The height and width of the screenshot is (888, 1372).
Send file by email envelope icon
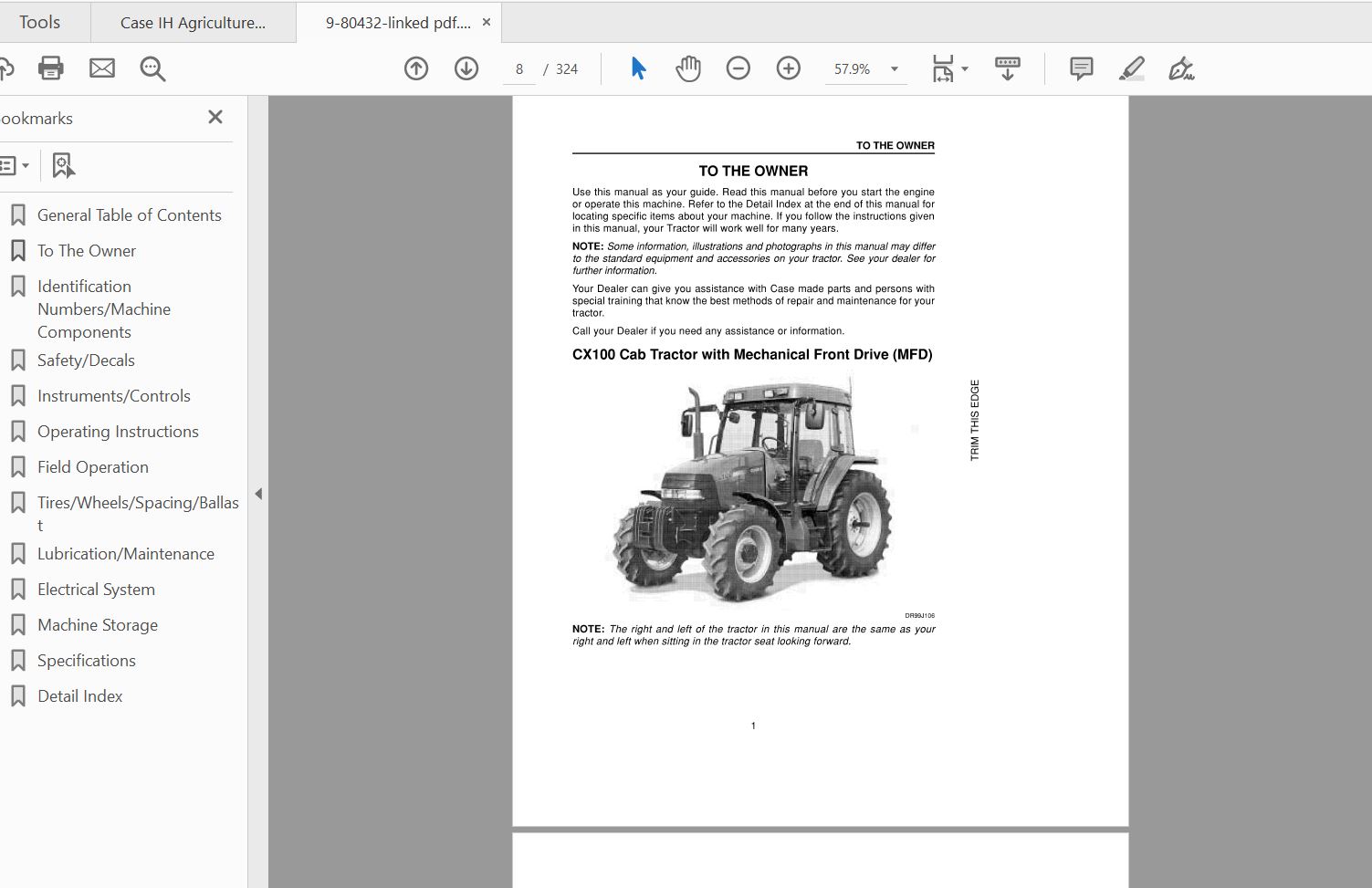102,68
